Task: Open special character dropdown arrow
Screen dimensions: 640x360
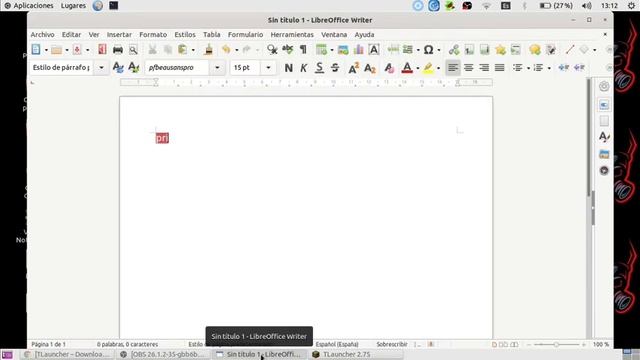Action: tap(439, 50)
